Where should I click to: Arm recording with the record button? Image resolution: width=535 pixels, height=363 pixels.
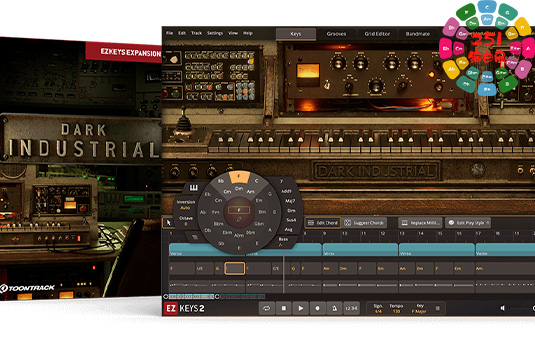click(x=317, y=308)
